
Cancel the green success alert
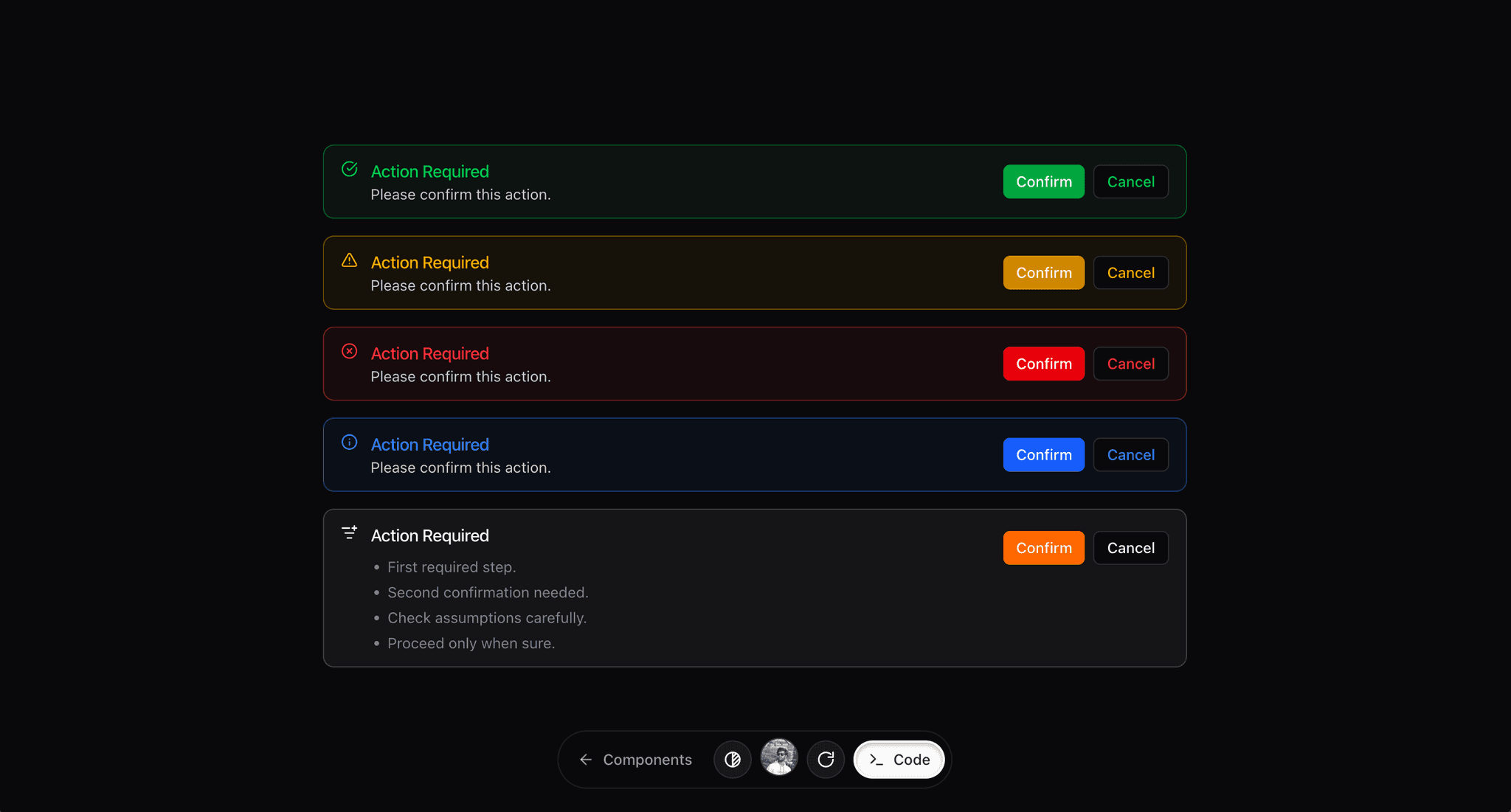click(x=1131, y=181)
